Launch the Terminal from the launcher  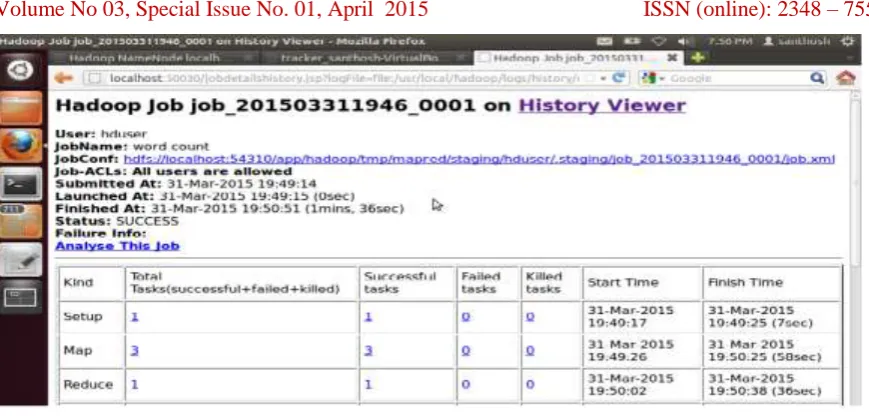[x=21, y=183]
